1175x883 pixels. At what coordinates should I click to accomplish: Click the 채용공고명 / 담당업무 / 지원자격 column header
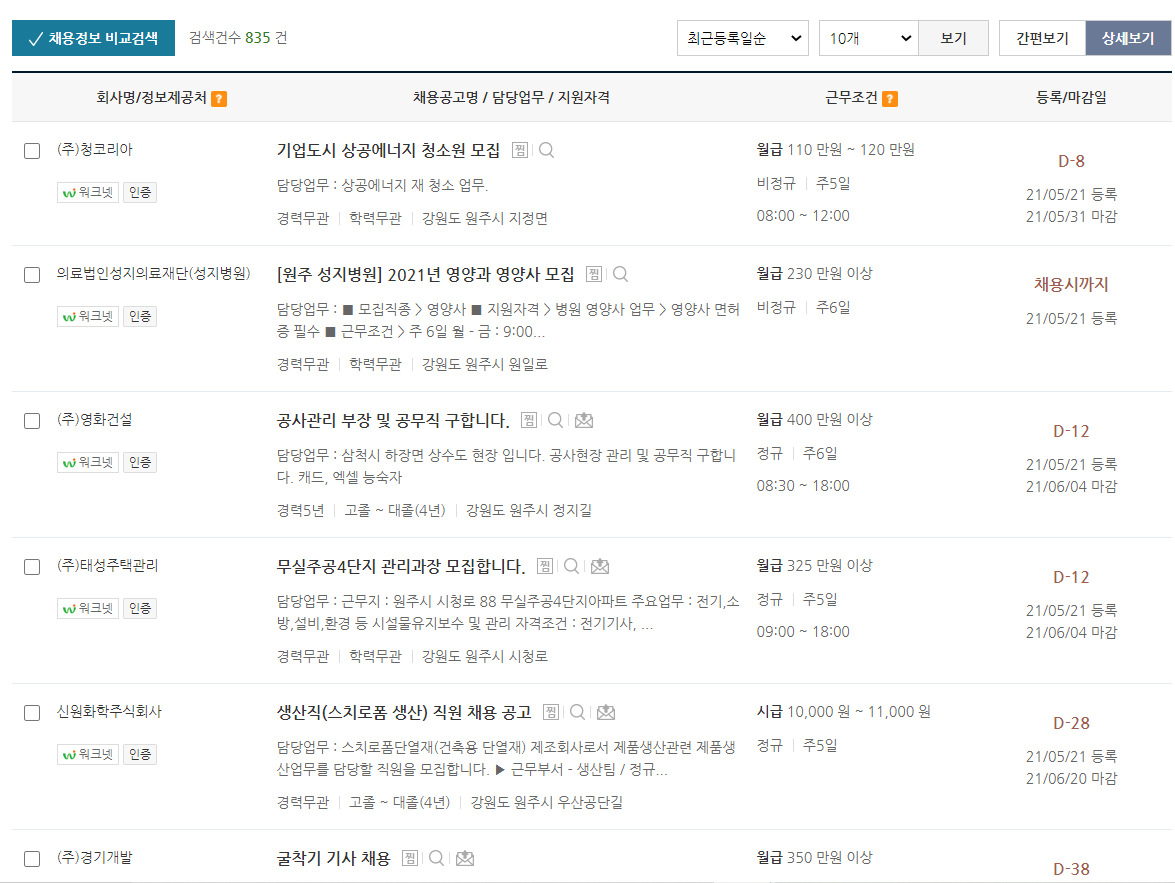click(511, 97)
